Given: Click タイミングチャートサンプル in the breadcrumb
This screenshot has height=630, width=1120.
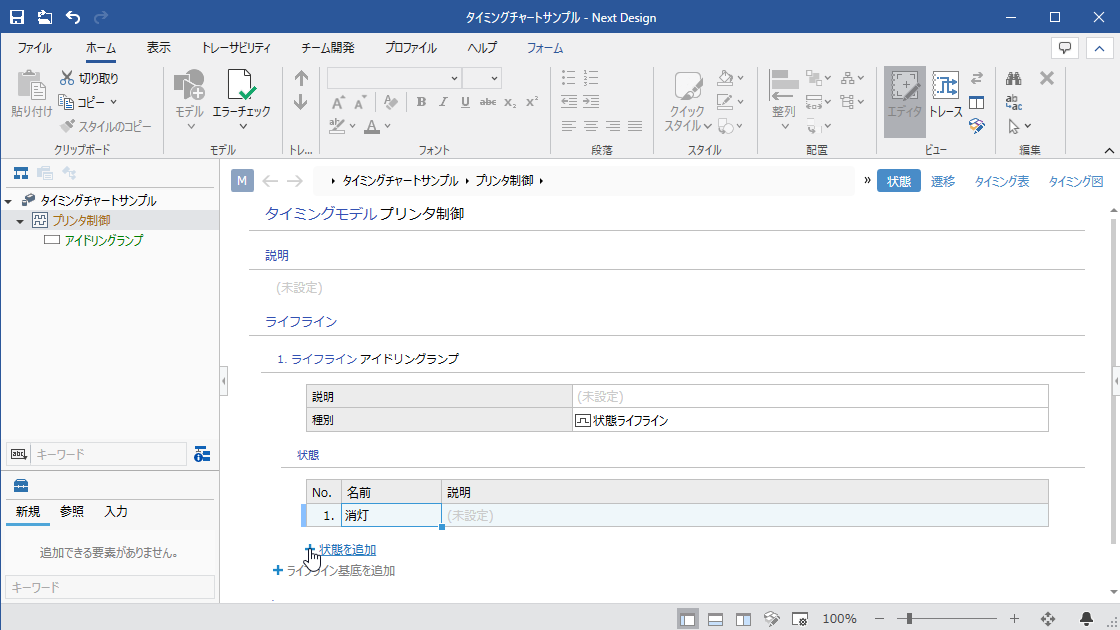Looking at the screenshot, I should (400, 181).
